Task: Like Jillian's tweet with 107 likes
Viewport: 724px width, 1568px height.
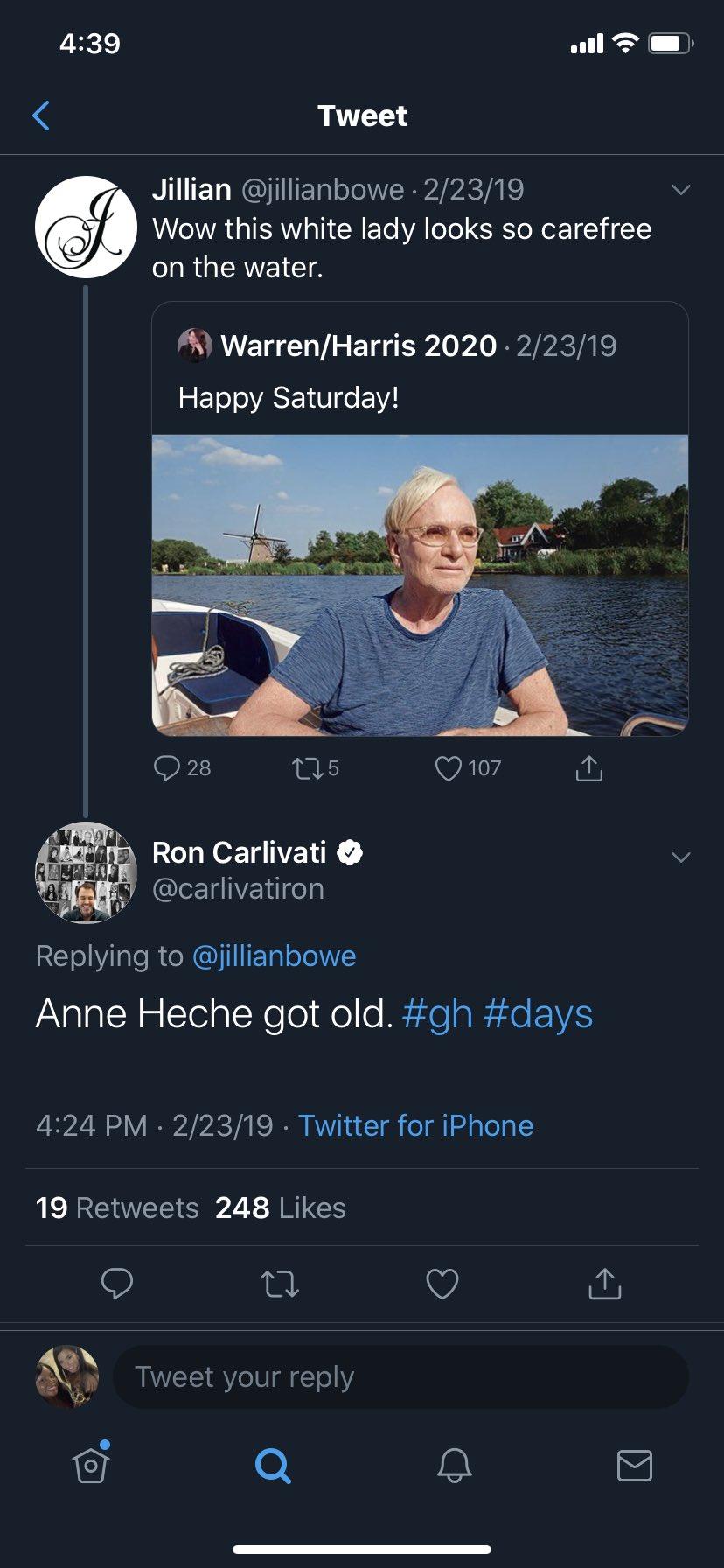Action: [448, 768]
